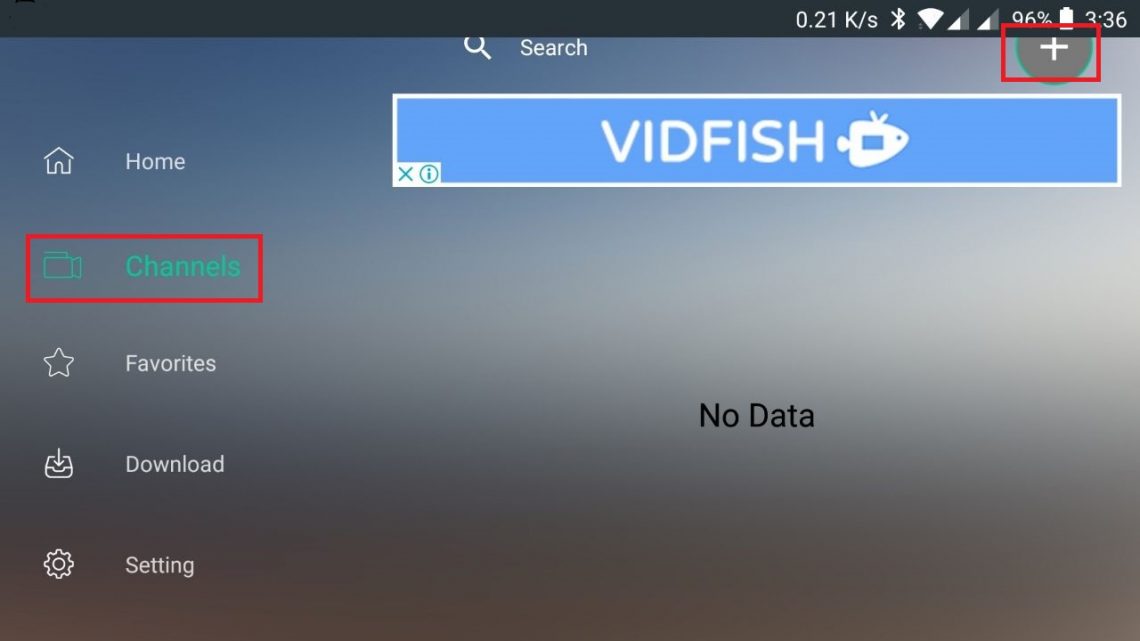Tap the plus add channel button
1140x641 pixels.
point(1053,49)
